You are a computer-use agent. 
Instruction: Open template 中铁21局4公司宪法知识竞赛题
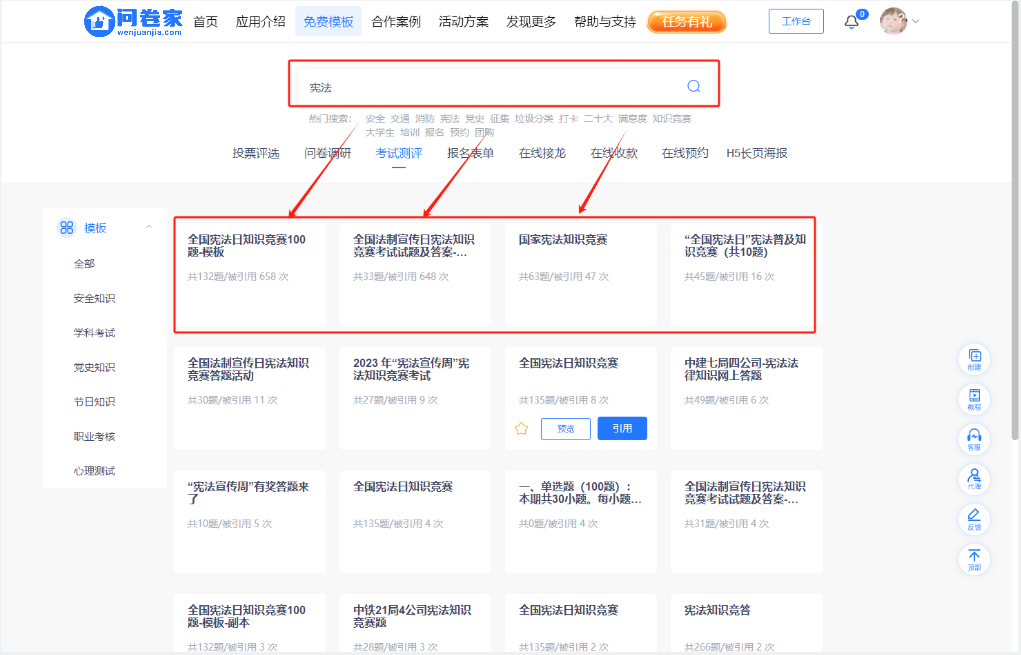[x=415, y=622]
